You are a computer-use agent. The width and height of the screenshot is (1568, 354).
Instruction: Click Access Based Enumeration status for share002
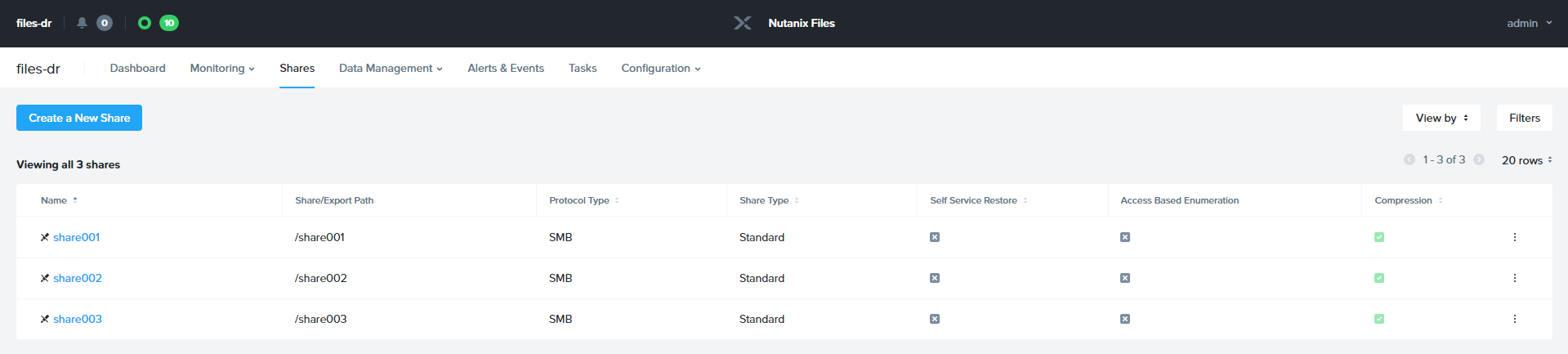1125,278
